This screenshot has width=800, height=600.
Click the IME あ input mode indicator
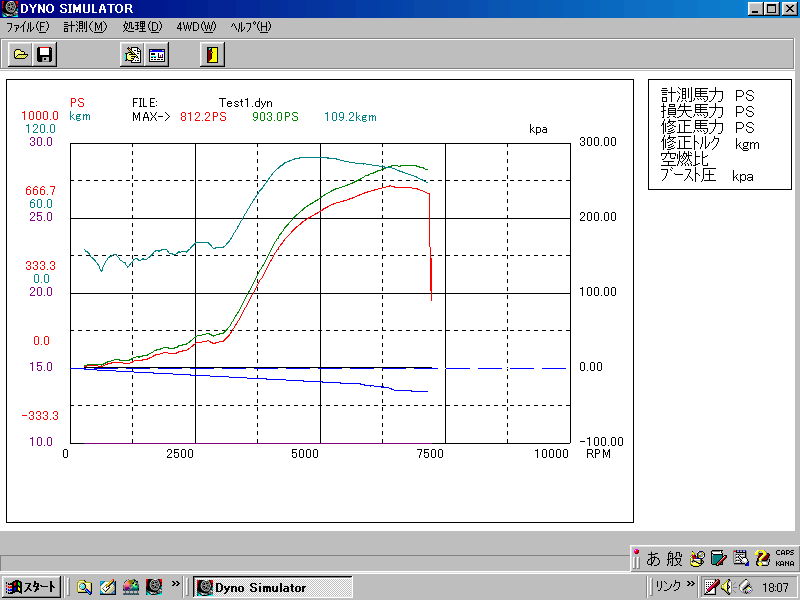tap(653, 559)
